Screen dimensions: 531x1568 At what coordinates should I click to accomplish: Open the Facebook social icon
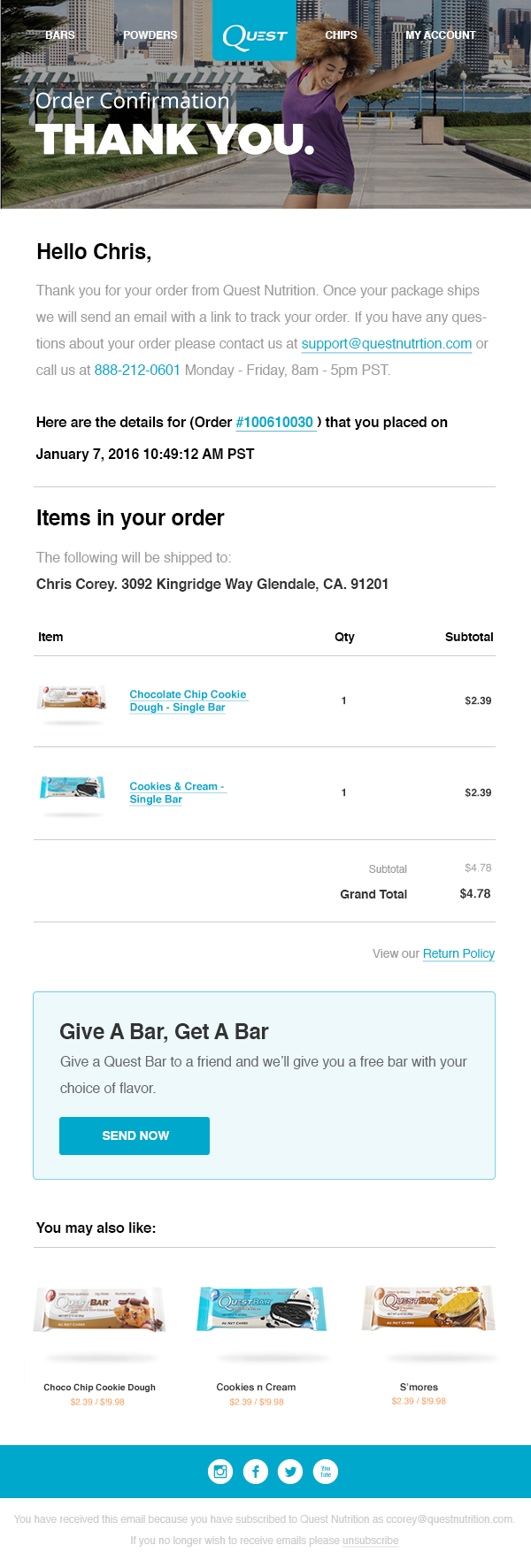click(256, 1472)
